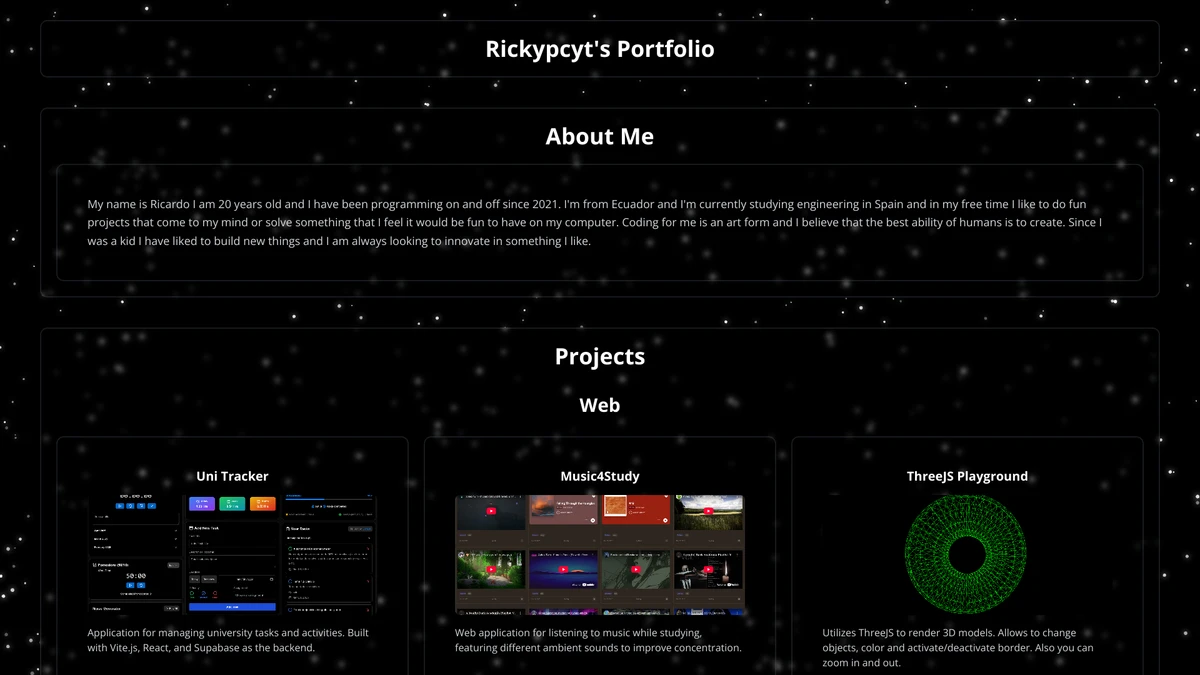Click the green ThreeJS torus preview image

966,554
